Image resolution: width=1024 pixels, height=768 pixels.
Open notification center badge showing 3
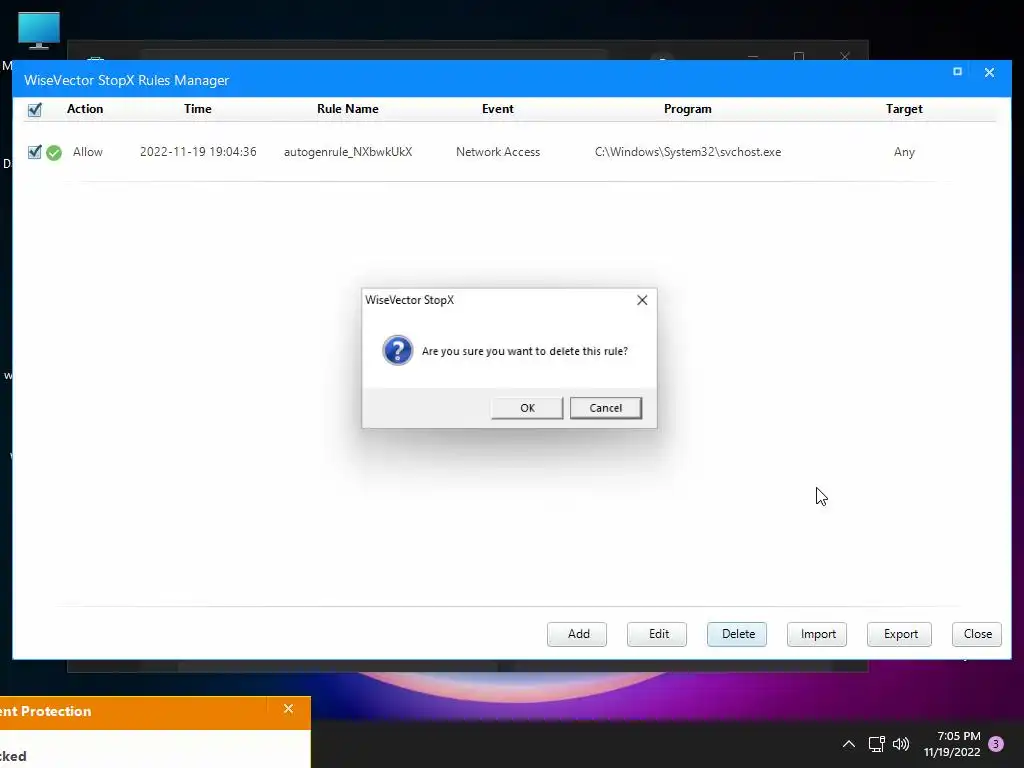tap(996, 744)
